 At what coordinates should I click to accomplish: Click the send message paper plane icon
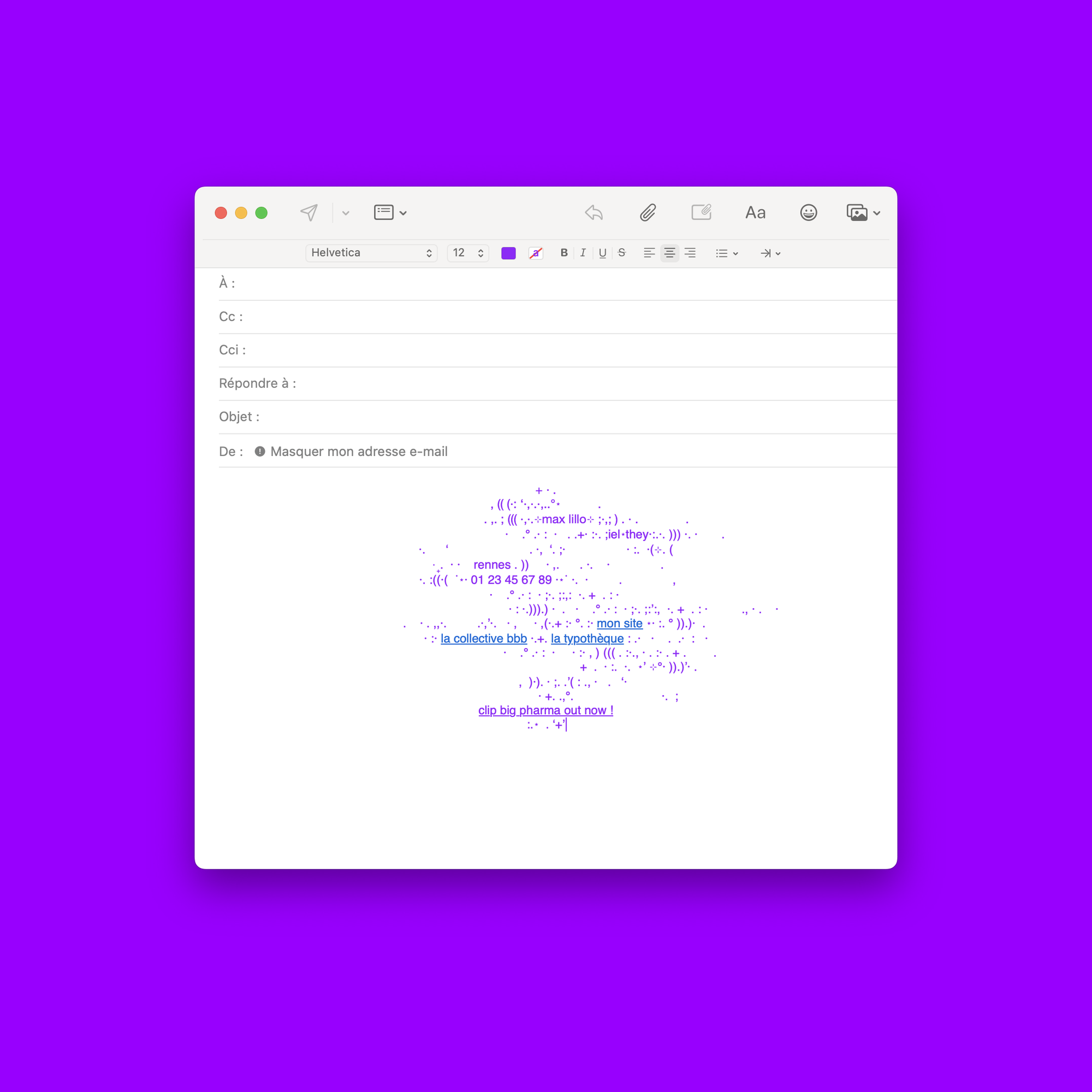pyautogui.click(x=308, y=212)
